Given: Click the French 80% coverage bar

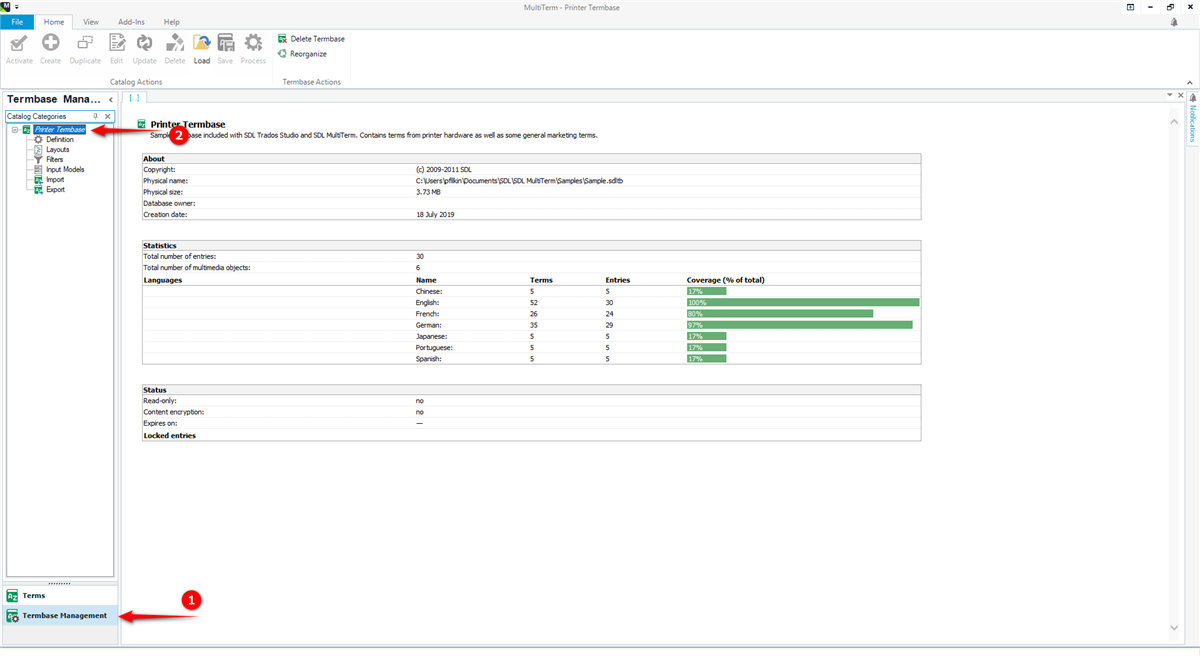Looking at the screenshot, I should click(780, 313).
